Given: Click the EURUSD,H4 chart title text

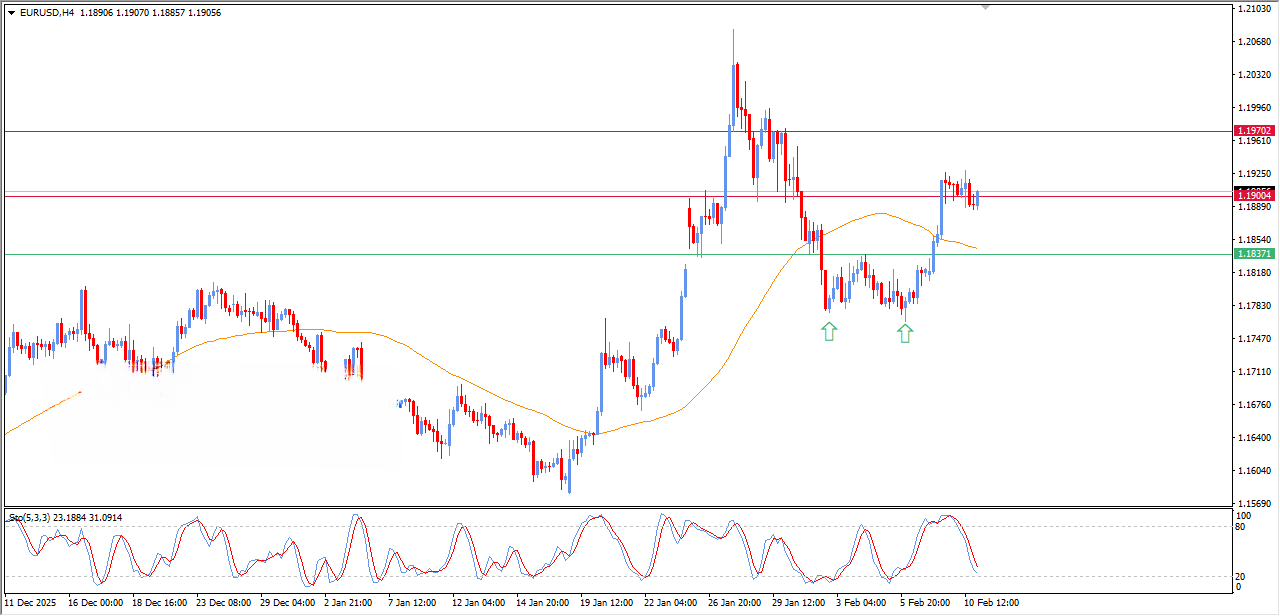Looking at the screenshot, I should pos(47,13).
